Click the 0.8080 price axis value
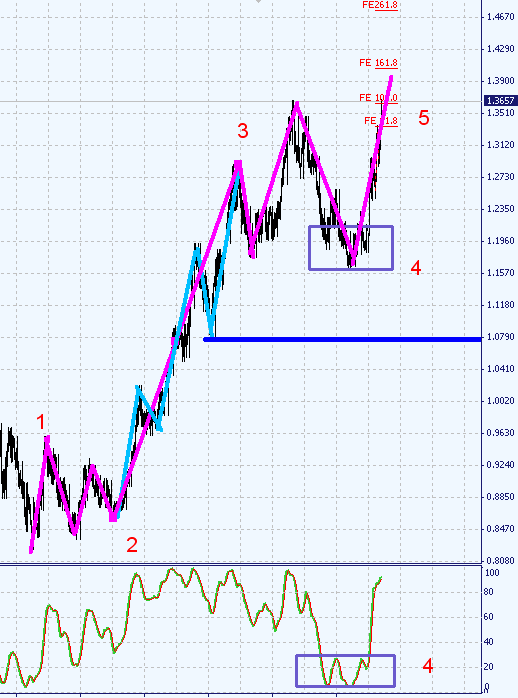518x698 pixels. [x=501, y=561]
